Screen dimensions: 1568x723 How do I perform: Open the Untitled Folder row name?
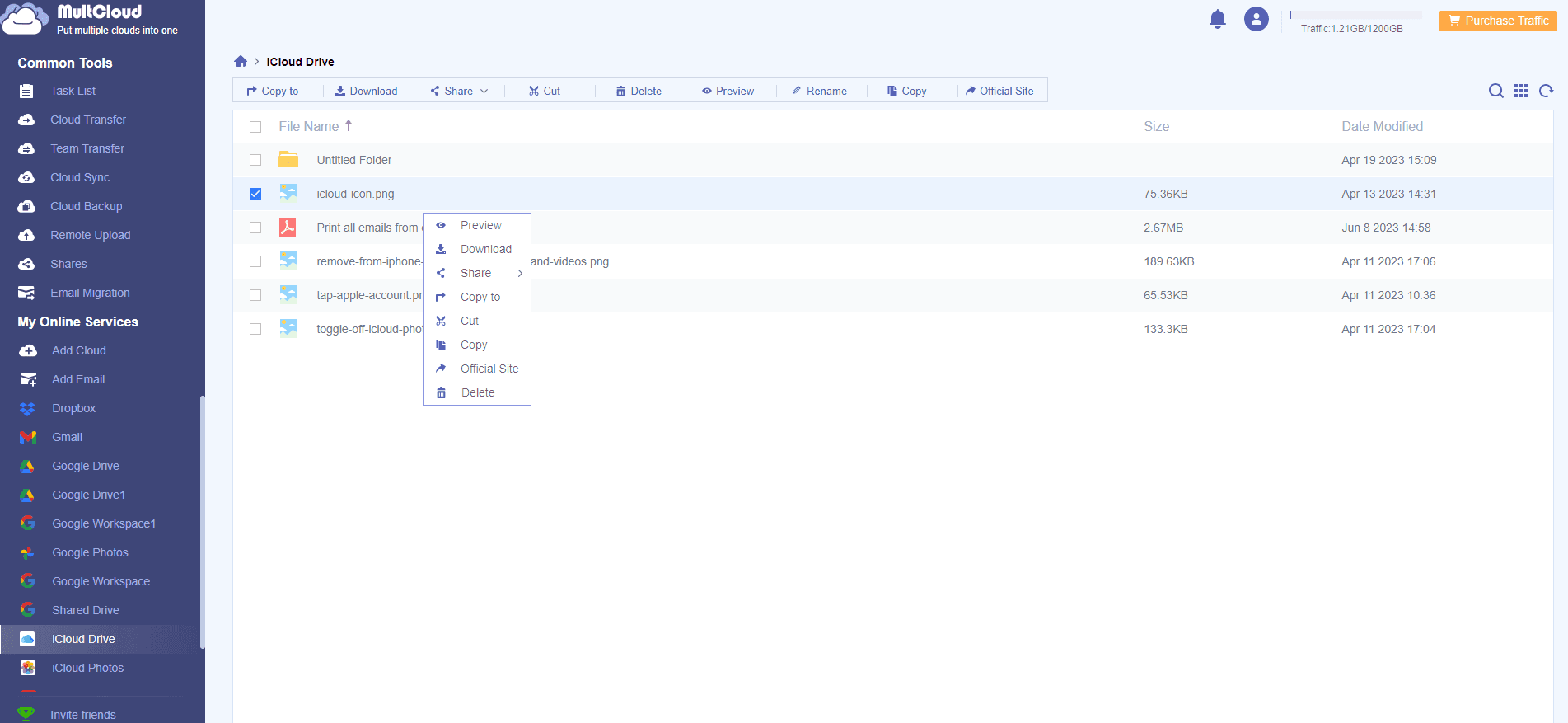pyautogui.click(x=354, y=160)
